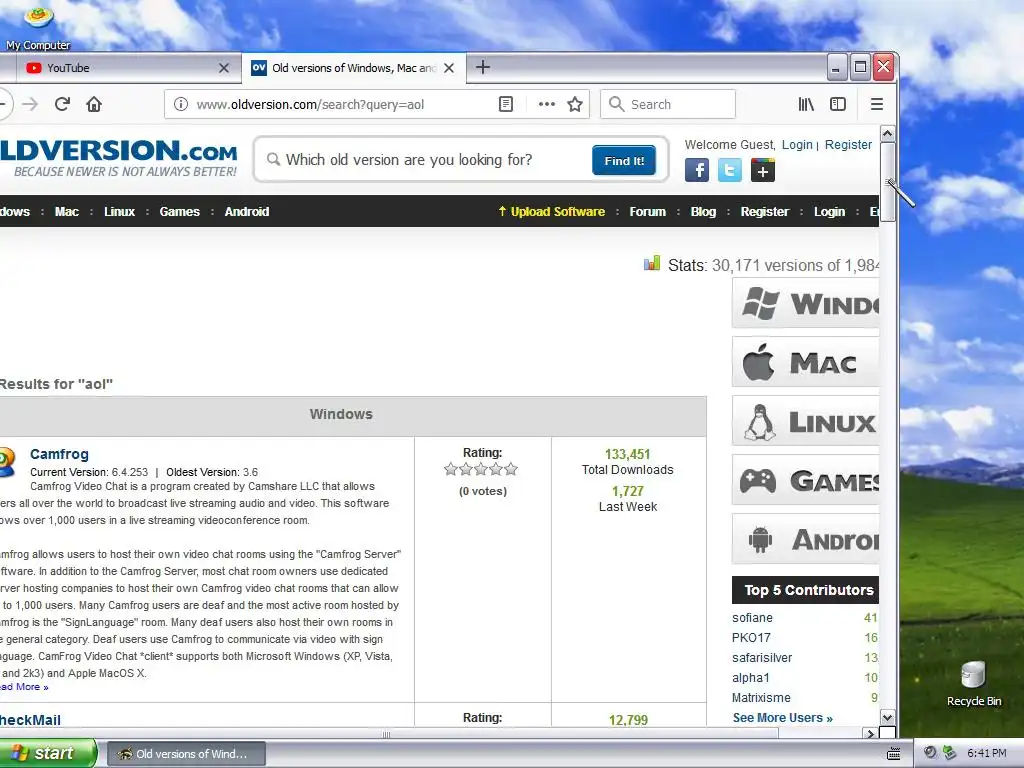Click the vertical scrollbar down arrow
This screenshot has width=1024, height=768.
(888, 717)
